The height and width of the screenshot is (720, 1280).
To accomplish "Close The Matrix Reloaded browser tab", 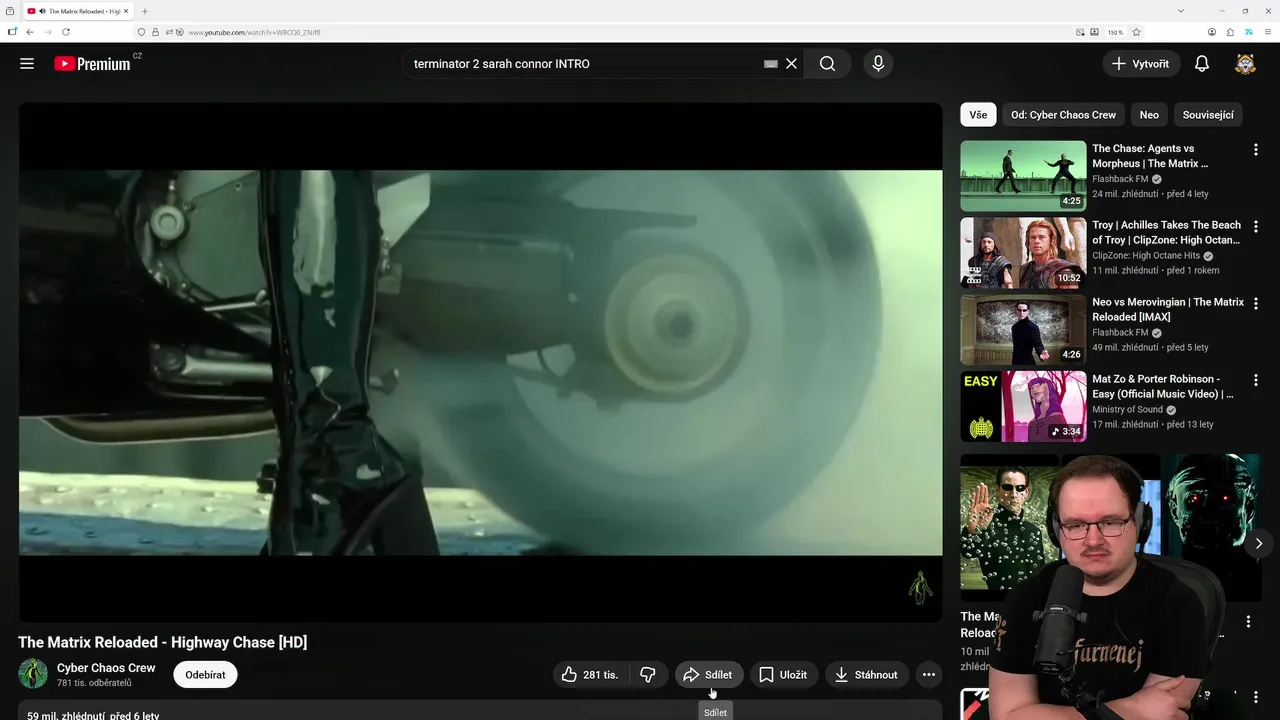I will click(126, 11).
